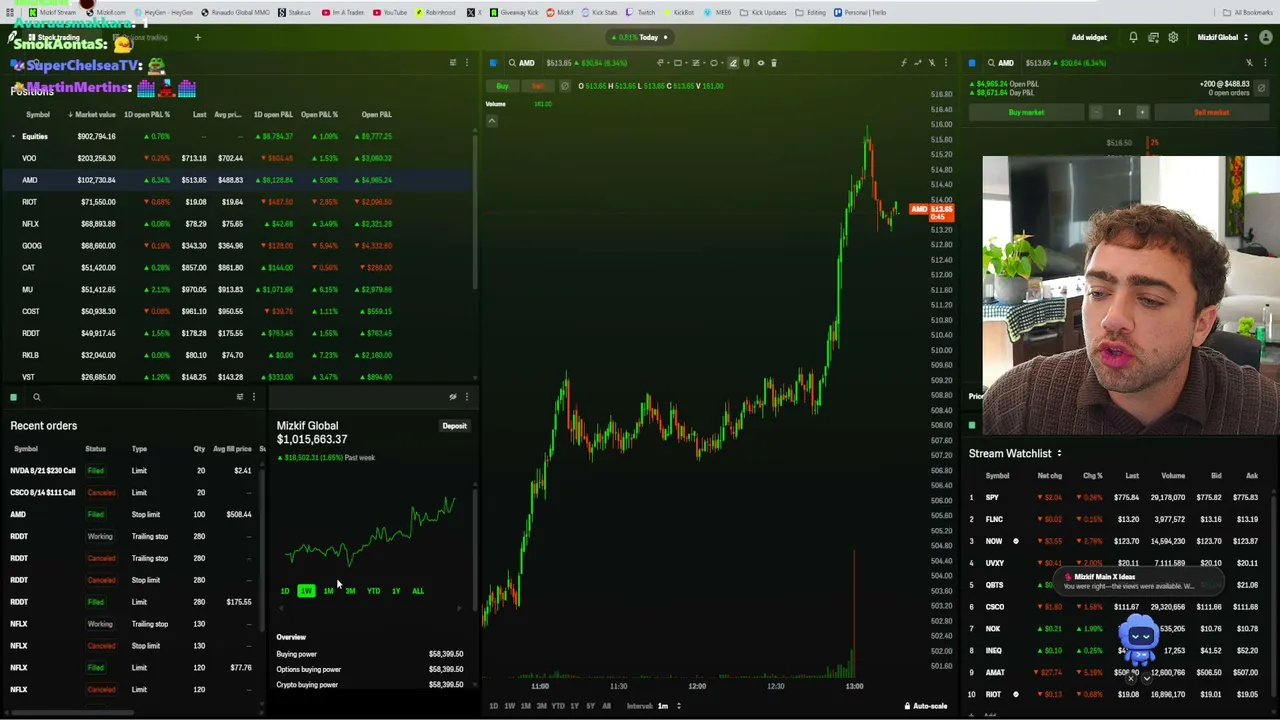
Task: Open the Positions widget three-dot menu
Action: pyautogui.click(x=466, y=63)
